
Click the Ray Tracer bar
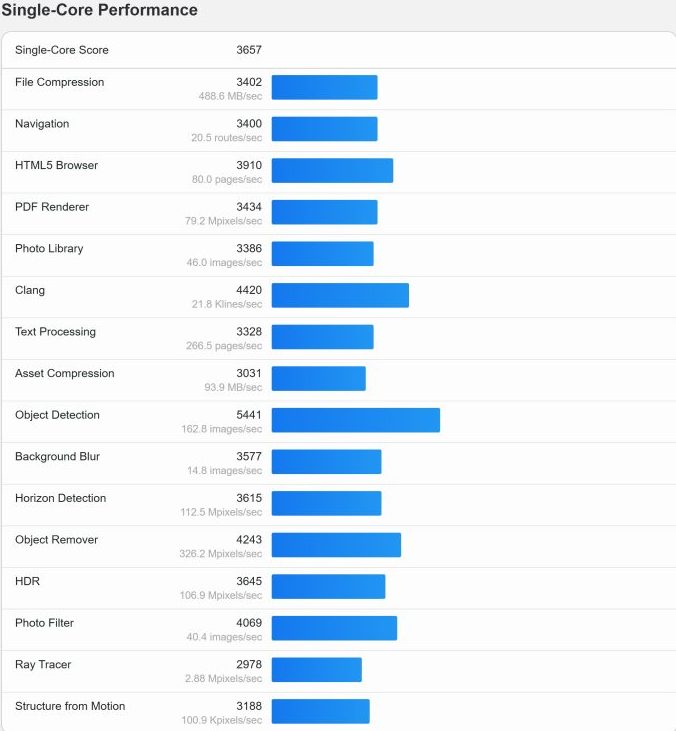(316, 670)
